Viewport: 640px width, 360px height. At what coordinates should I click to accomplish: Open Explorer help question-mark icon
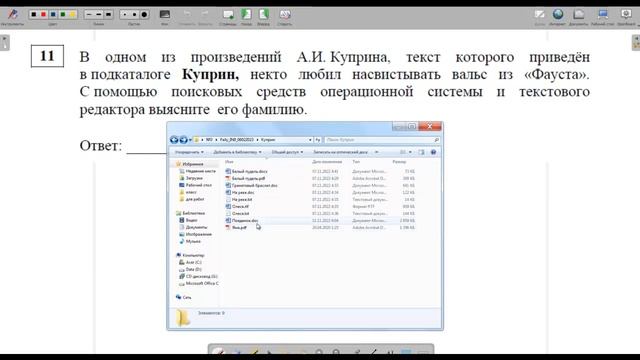click(433, 152)
